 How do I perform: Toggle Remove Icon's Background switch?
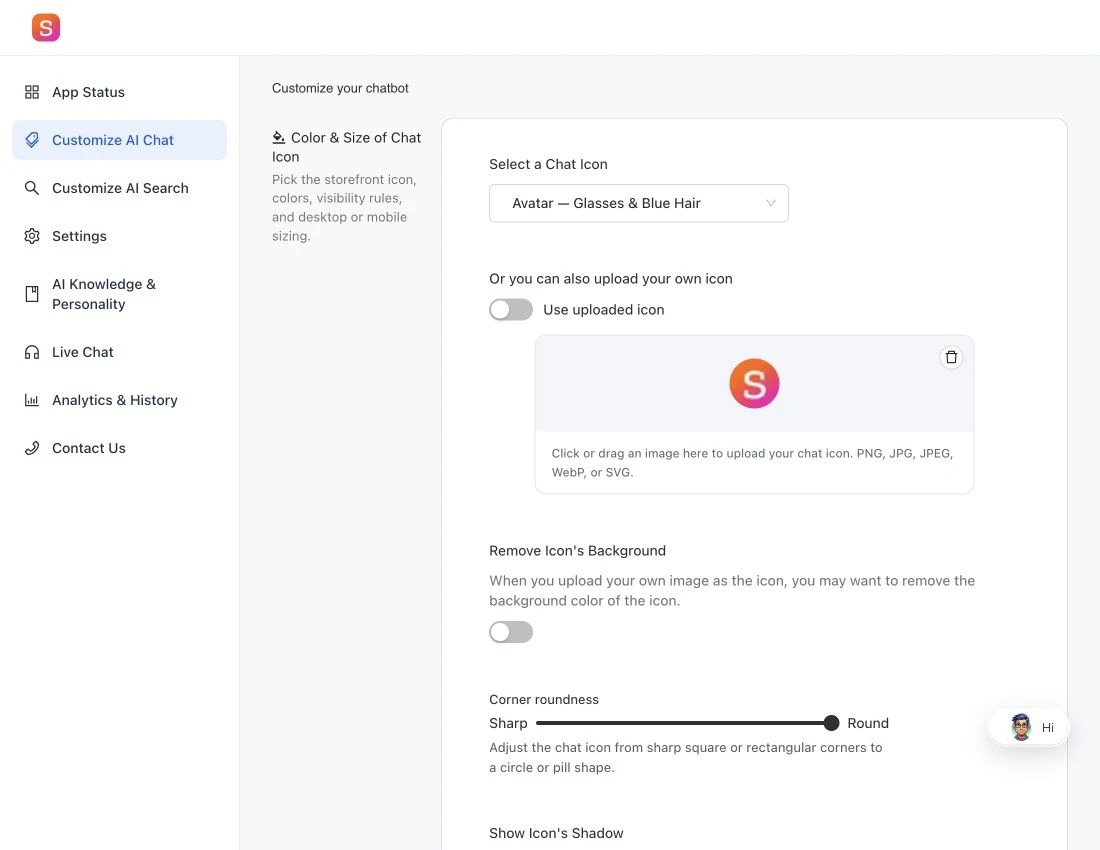tap(511, 632)
